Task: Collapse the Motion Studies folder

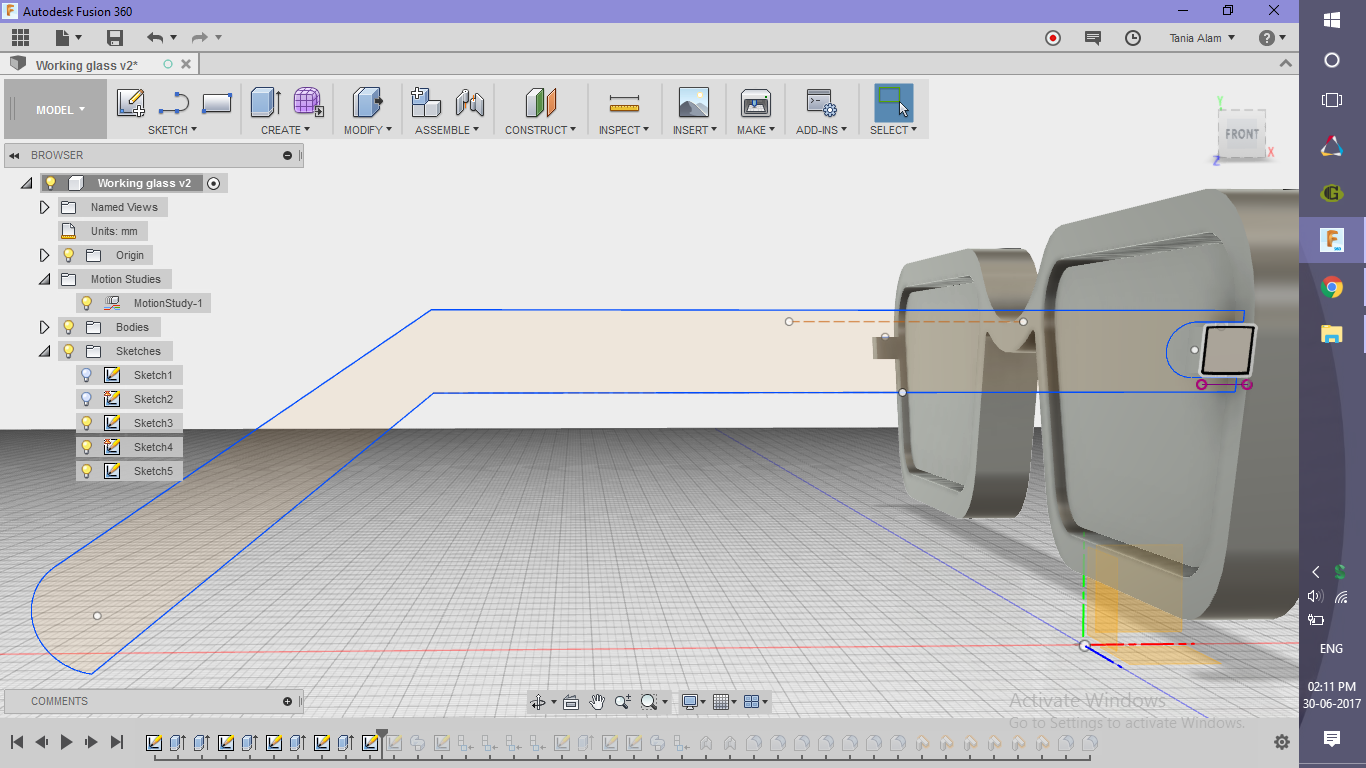Action: [x=44, y=279]
